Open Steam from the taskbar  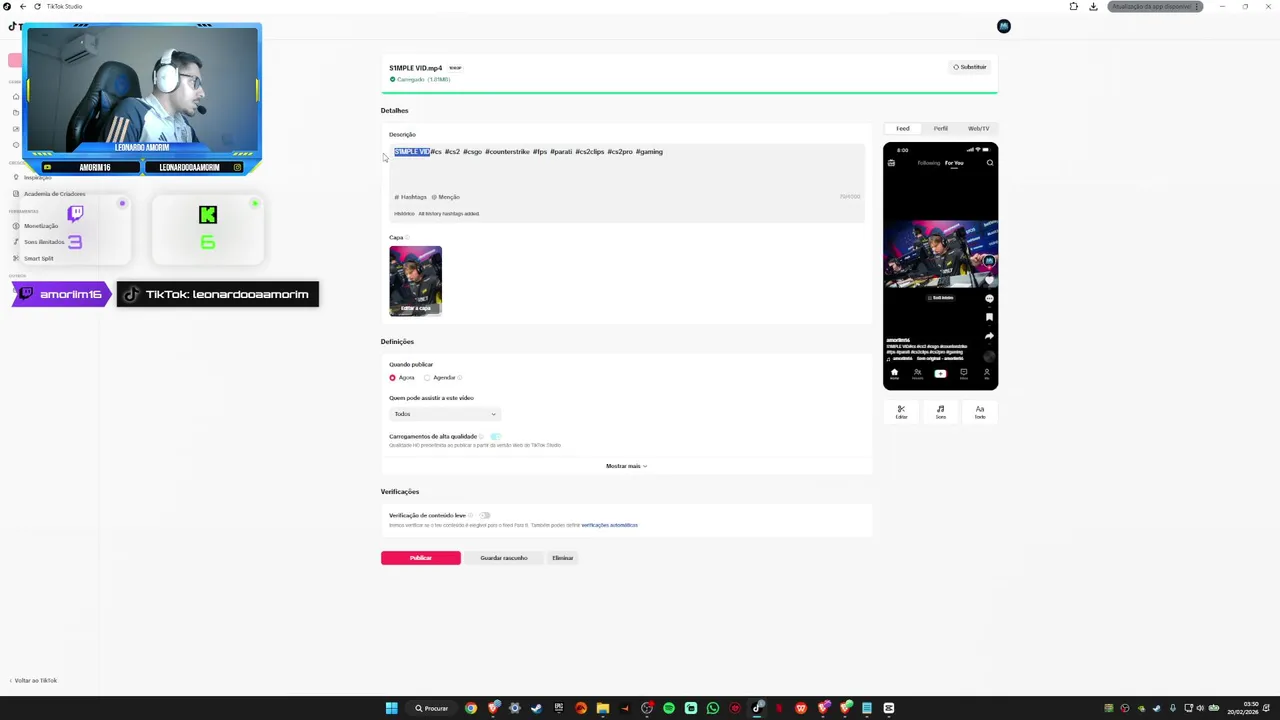(x=537, y=708)
